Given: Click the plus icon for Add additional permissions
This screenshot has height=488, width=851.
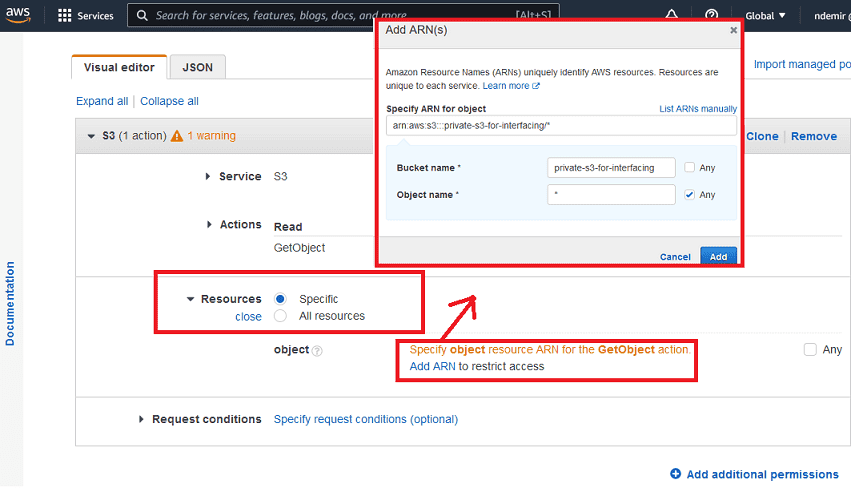Looking at the screenshot, I should 676,474.
